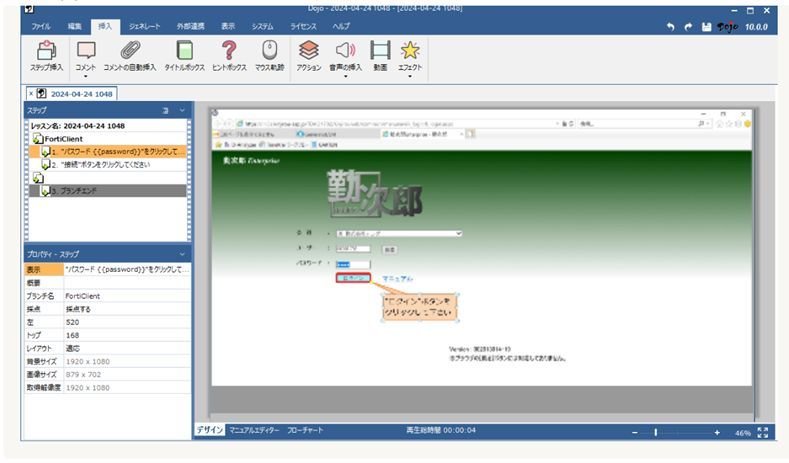Click the 表示 property value field
This screenshot has width=789, height=463.
[x=127, y=269]
